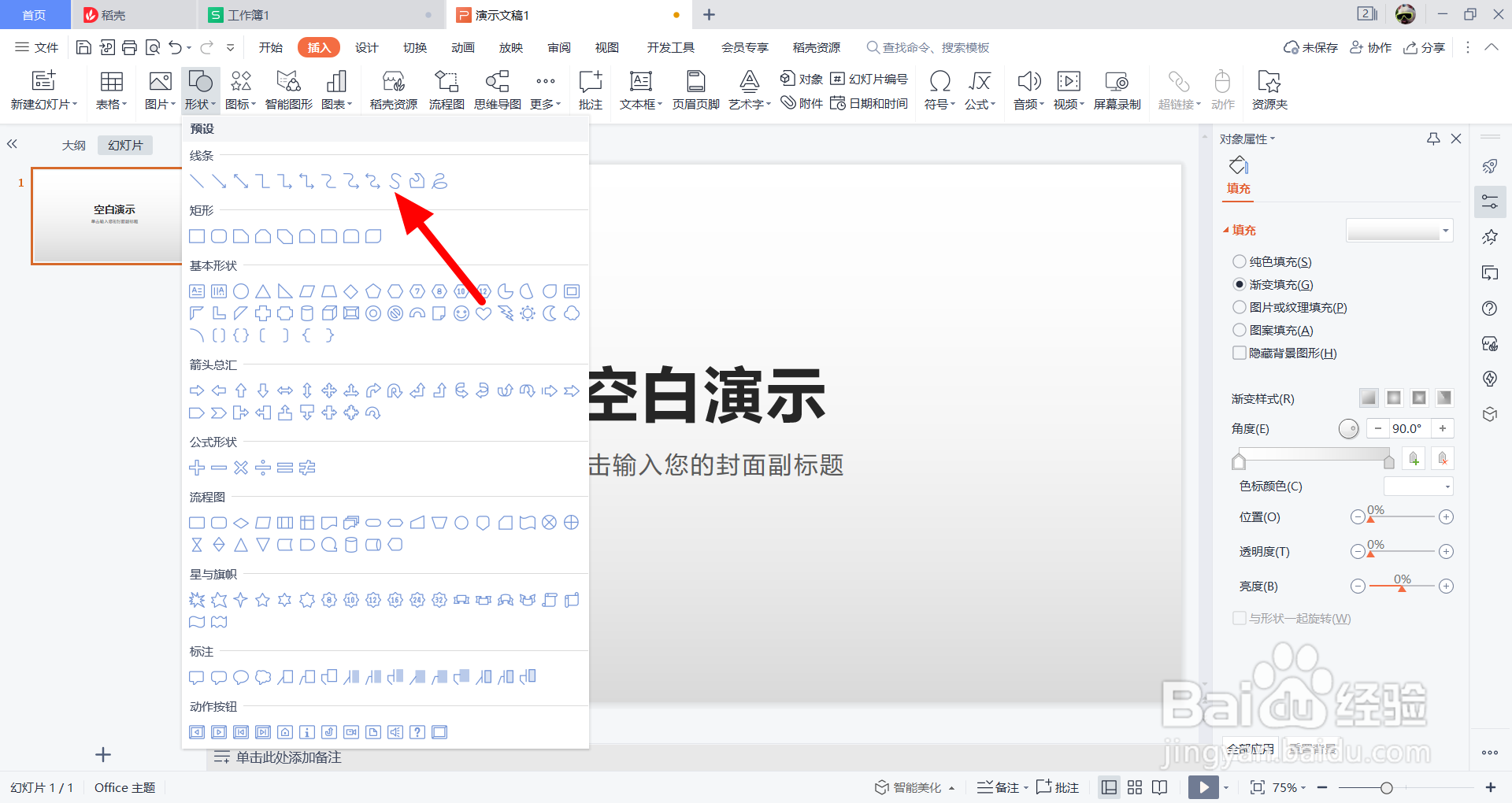The image size is (1512, 803).
Task: Open the 更多 more dropdown
Action: [x=545, y=90]
